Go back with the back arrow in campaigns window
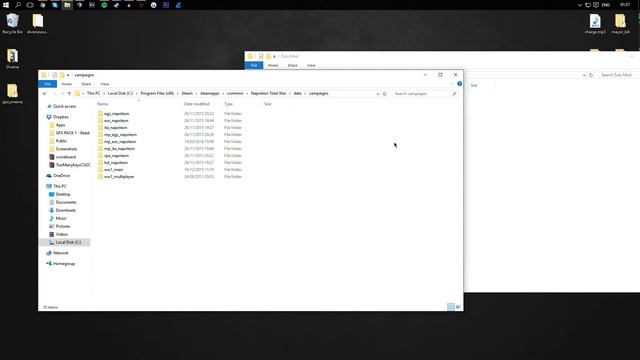 [x=45, y=93]
